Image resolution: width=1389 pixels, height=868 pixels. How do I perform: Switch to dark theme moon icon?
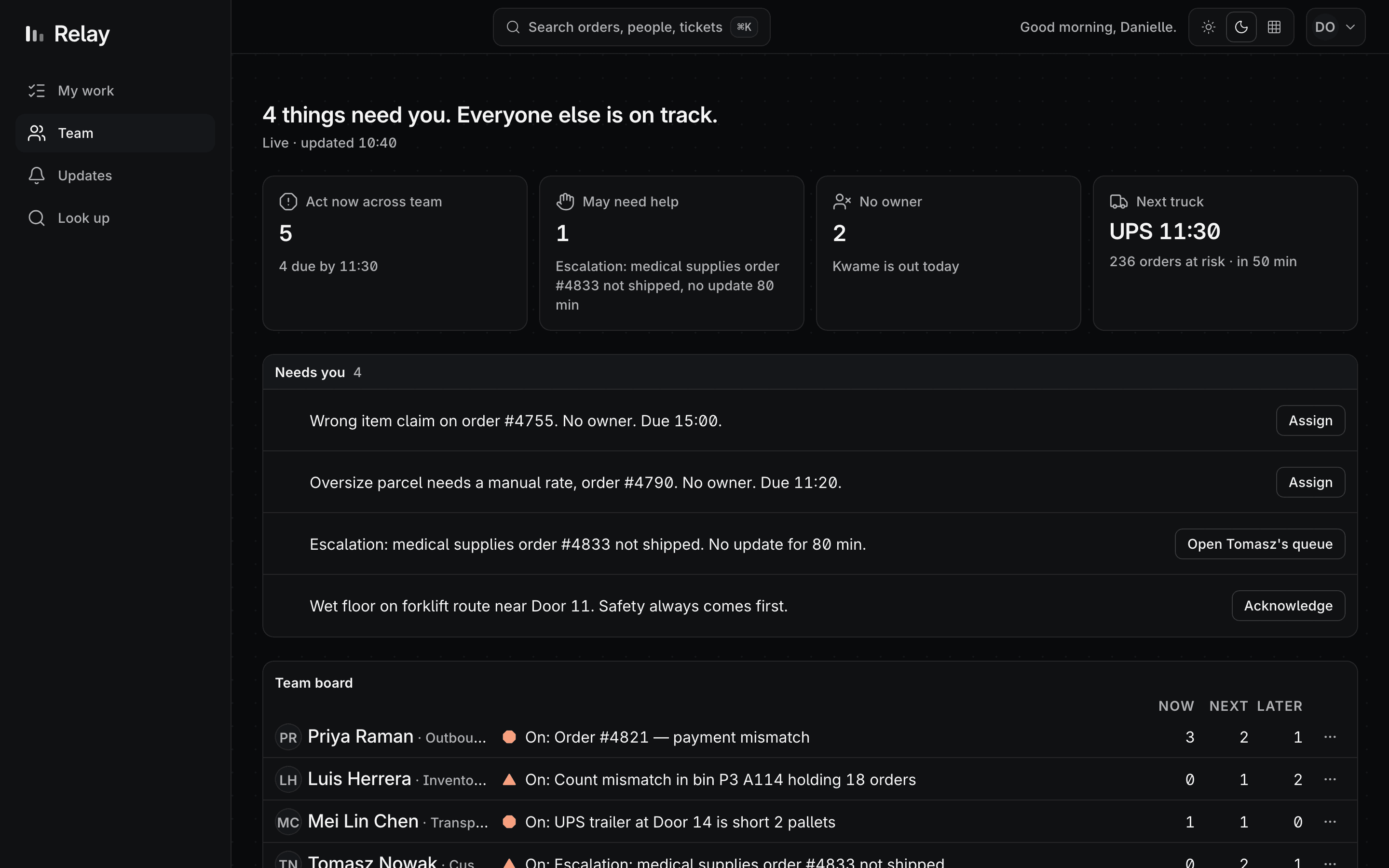pos(1241,27)
